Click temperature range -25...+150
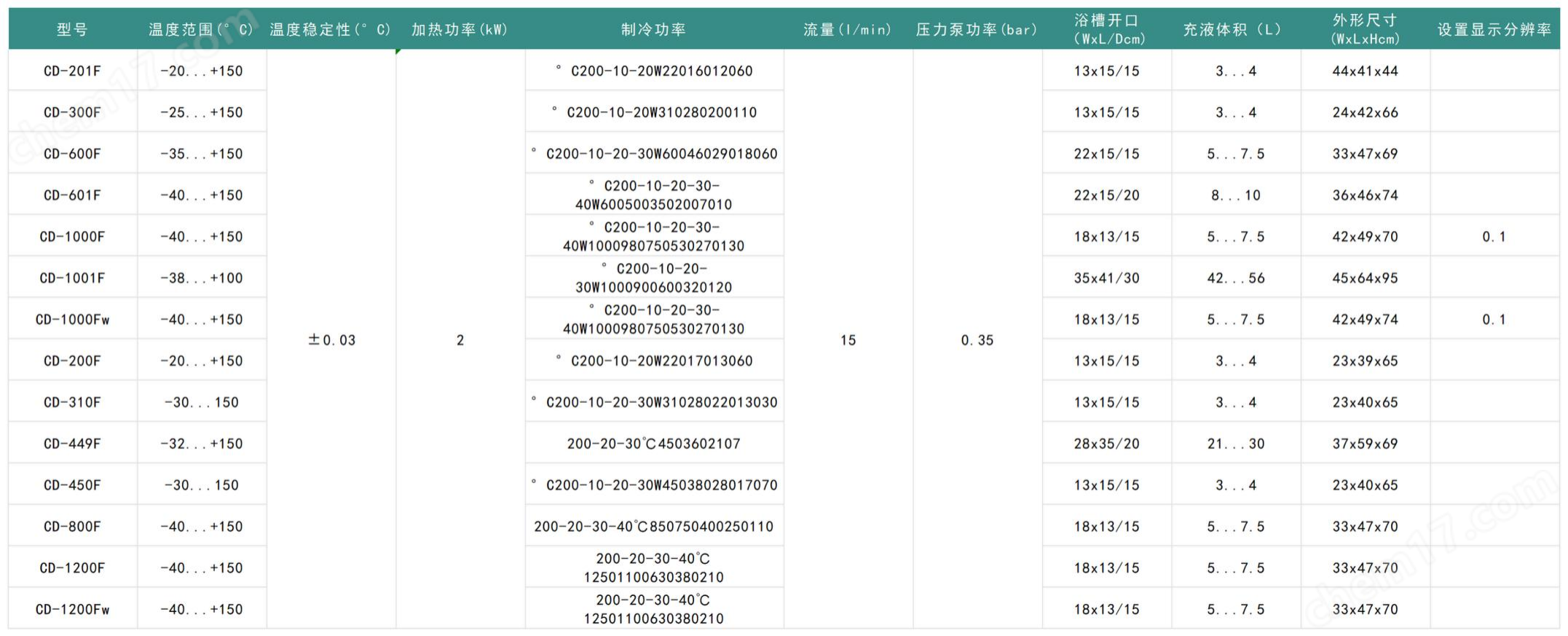 [202, 112]
